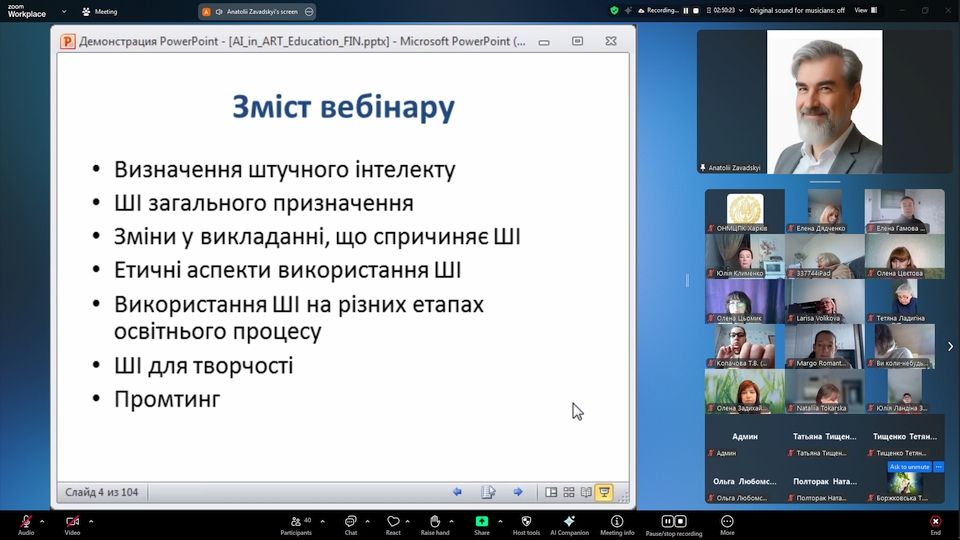The image size is (960, 540).
Task: Open Meeting info
Action: click(617, 525)
